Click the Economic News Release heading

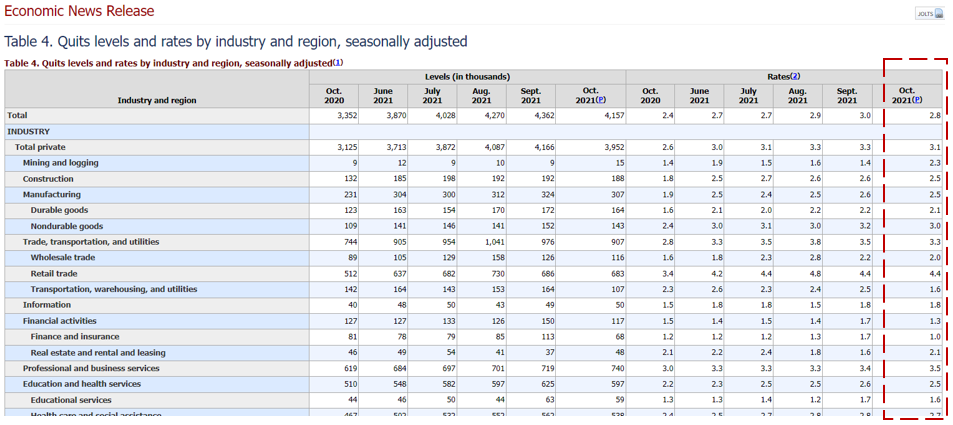[79, 11]
